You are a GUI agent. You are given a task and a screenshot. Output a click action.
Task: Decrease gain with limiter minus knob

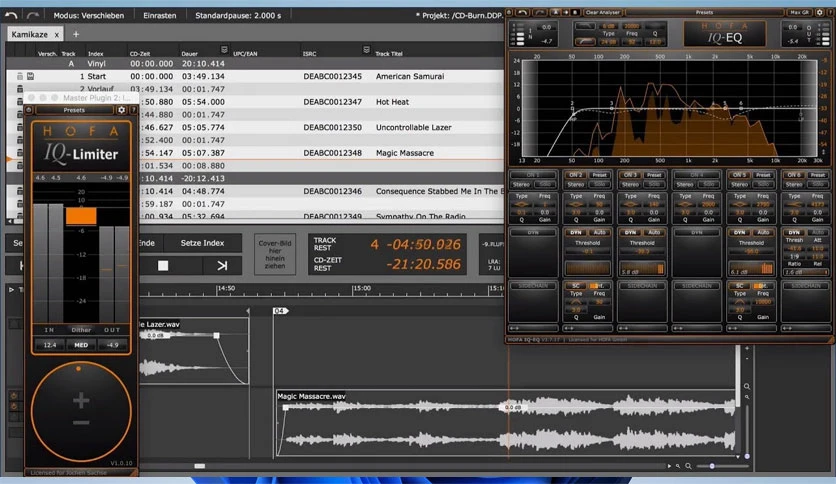[x=81, y=423]
